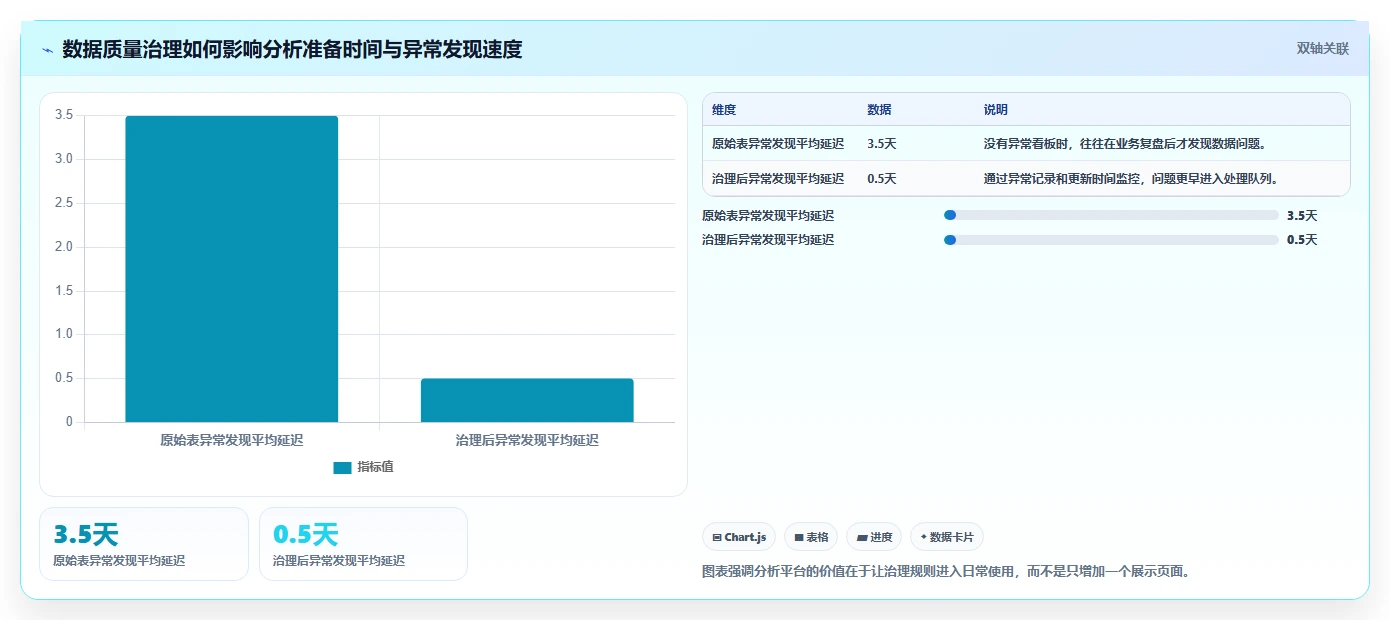Click the footer note starting 图表强调分析平台
This screenshot has height=620, width=1390.
click(947, 572)
